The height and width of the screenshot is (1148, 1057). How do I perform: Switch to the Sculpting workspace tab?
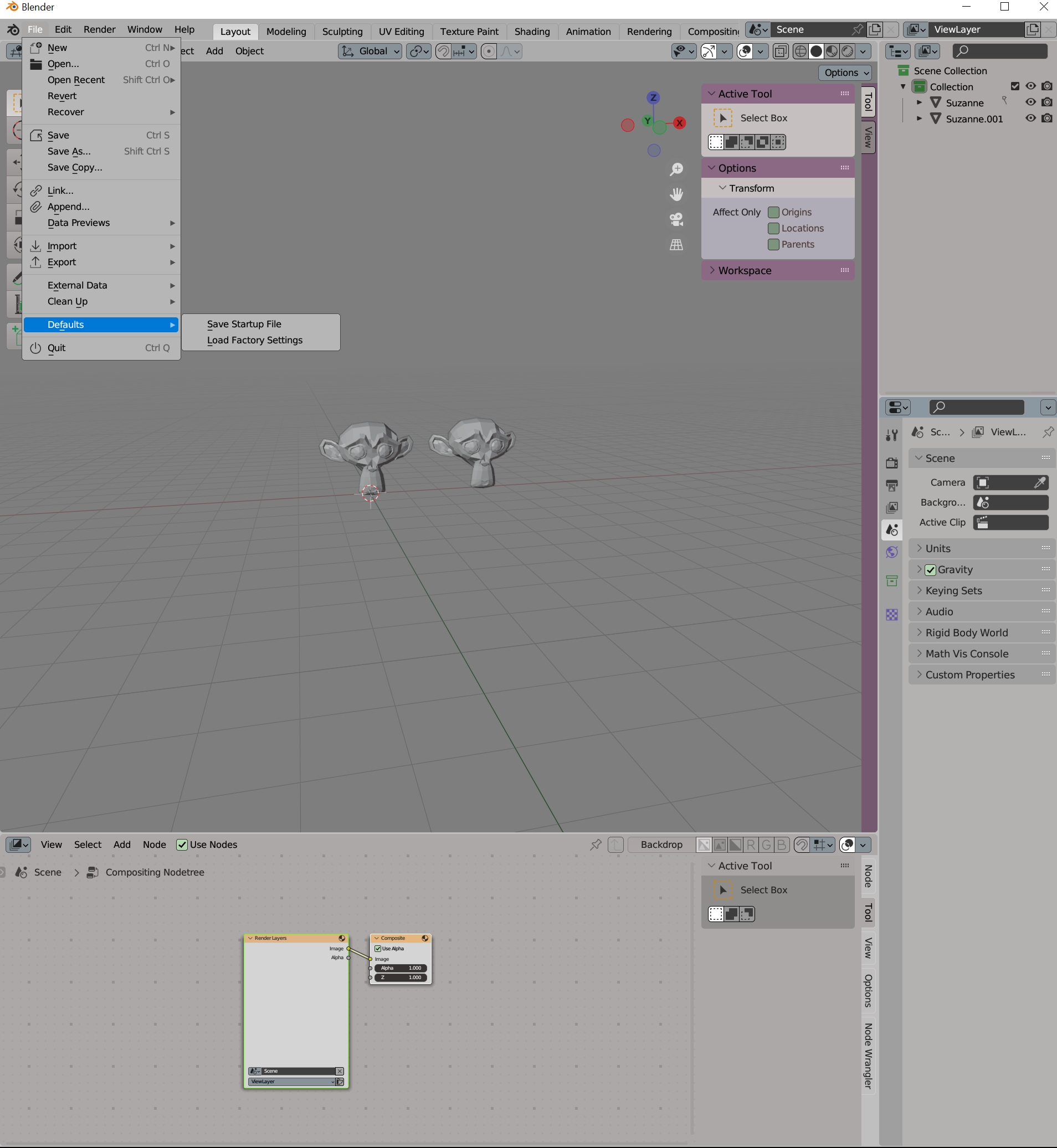click(342, 32)
